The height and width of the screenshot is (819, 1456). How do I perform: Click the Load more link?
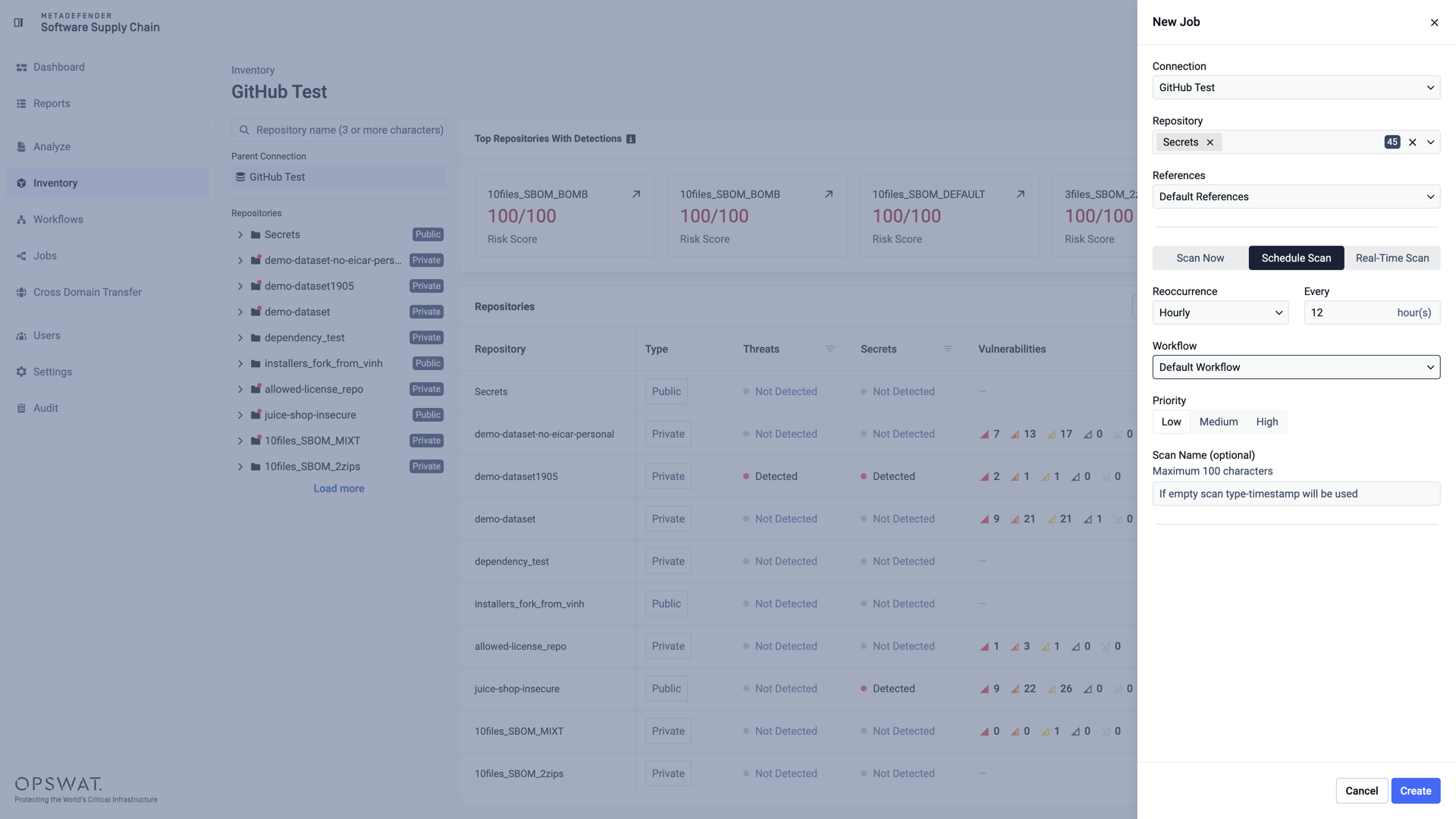pyautogui.click(x=339, y=489)
